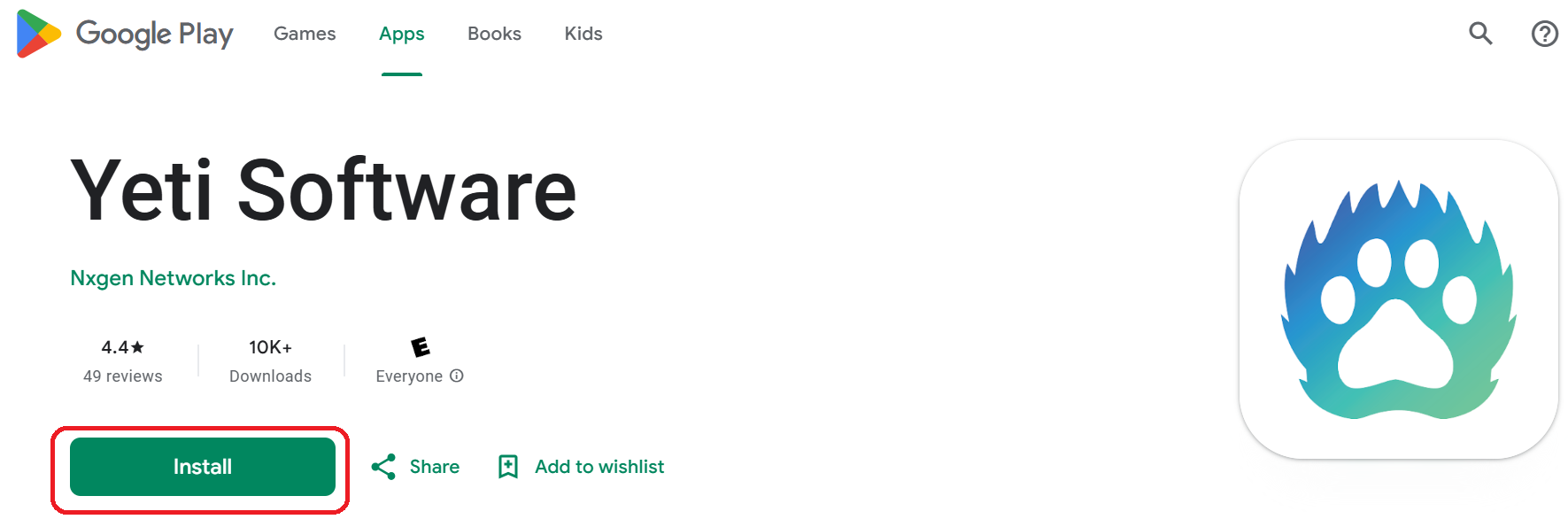Click the Yeti paw app icon
The height and width of the screenshot is (527, 1568).
click(x=1398, y=299)
